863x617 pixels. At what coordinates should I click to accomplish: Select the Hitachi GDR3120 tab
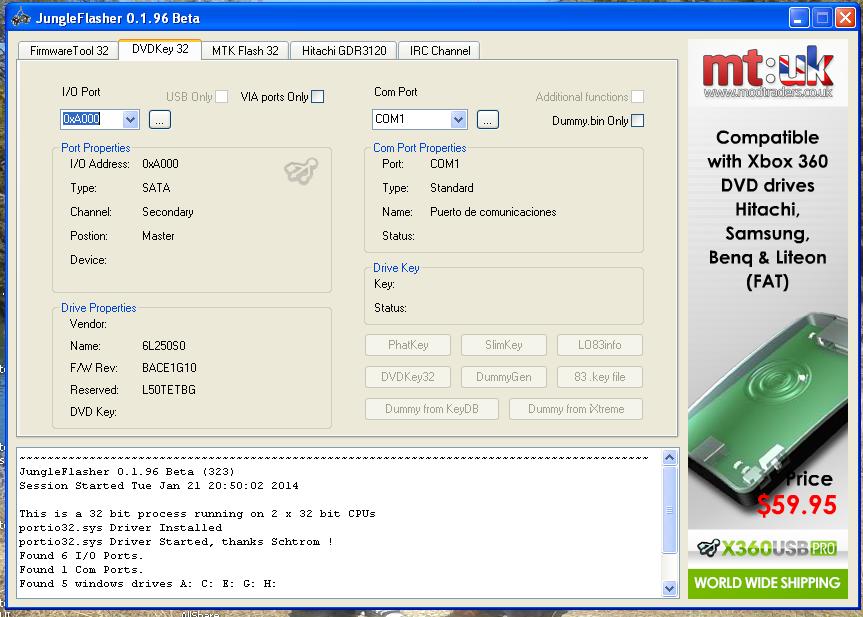click(x=343, y=51)
